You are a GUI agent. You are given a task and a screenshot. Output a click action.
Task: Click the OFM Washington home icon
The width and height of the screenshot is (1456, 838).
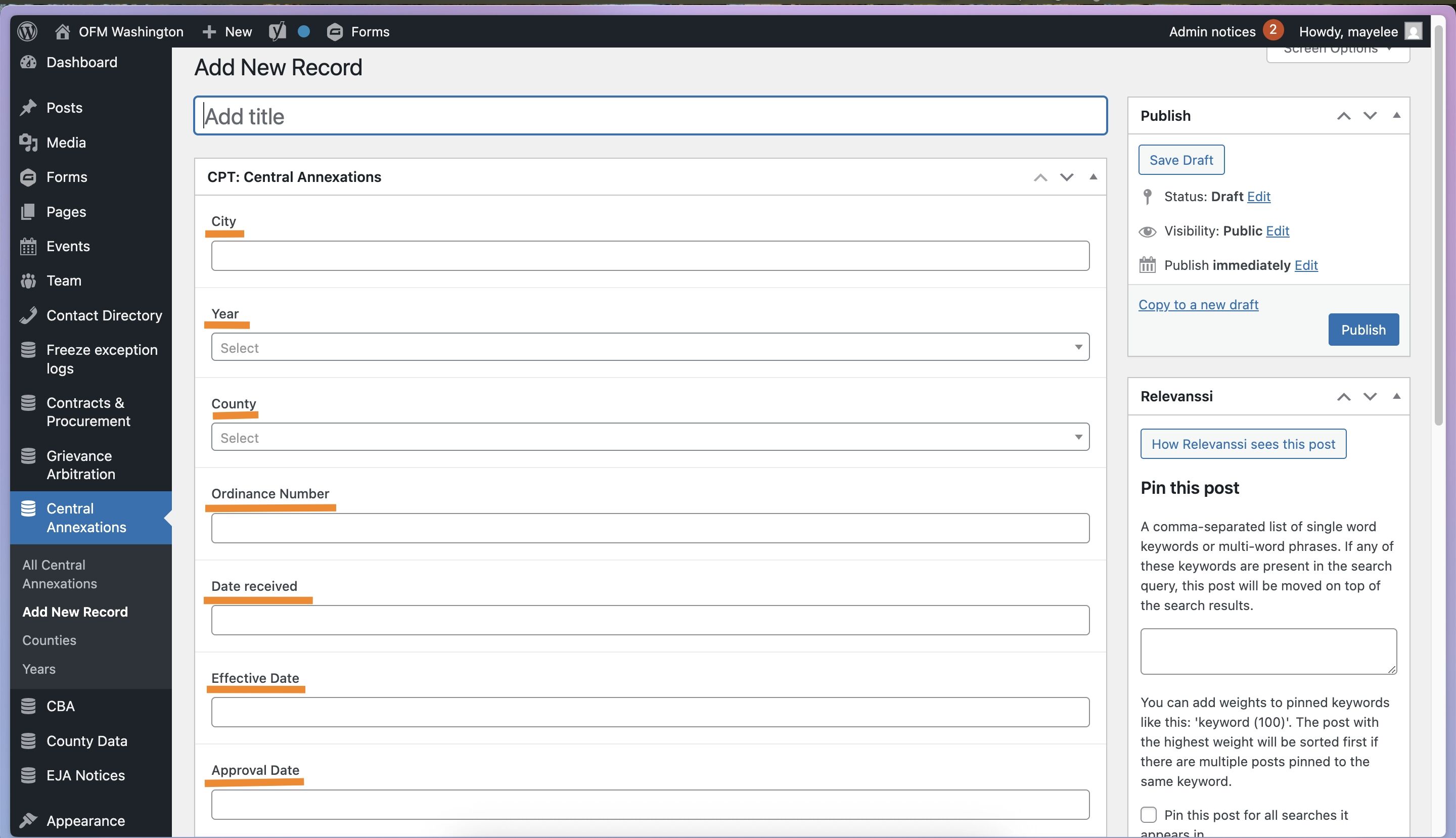(62, 32)
